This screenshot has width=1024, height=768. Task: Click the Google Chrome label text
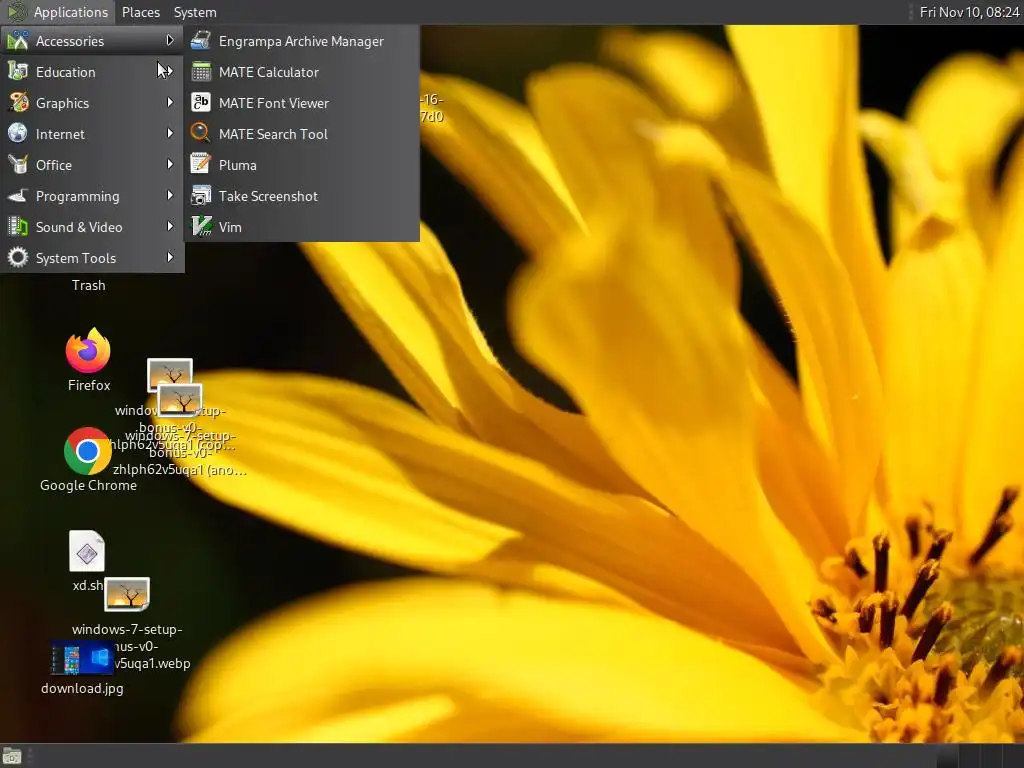coord(88,485)
